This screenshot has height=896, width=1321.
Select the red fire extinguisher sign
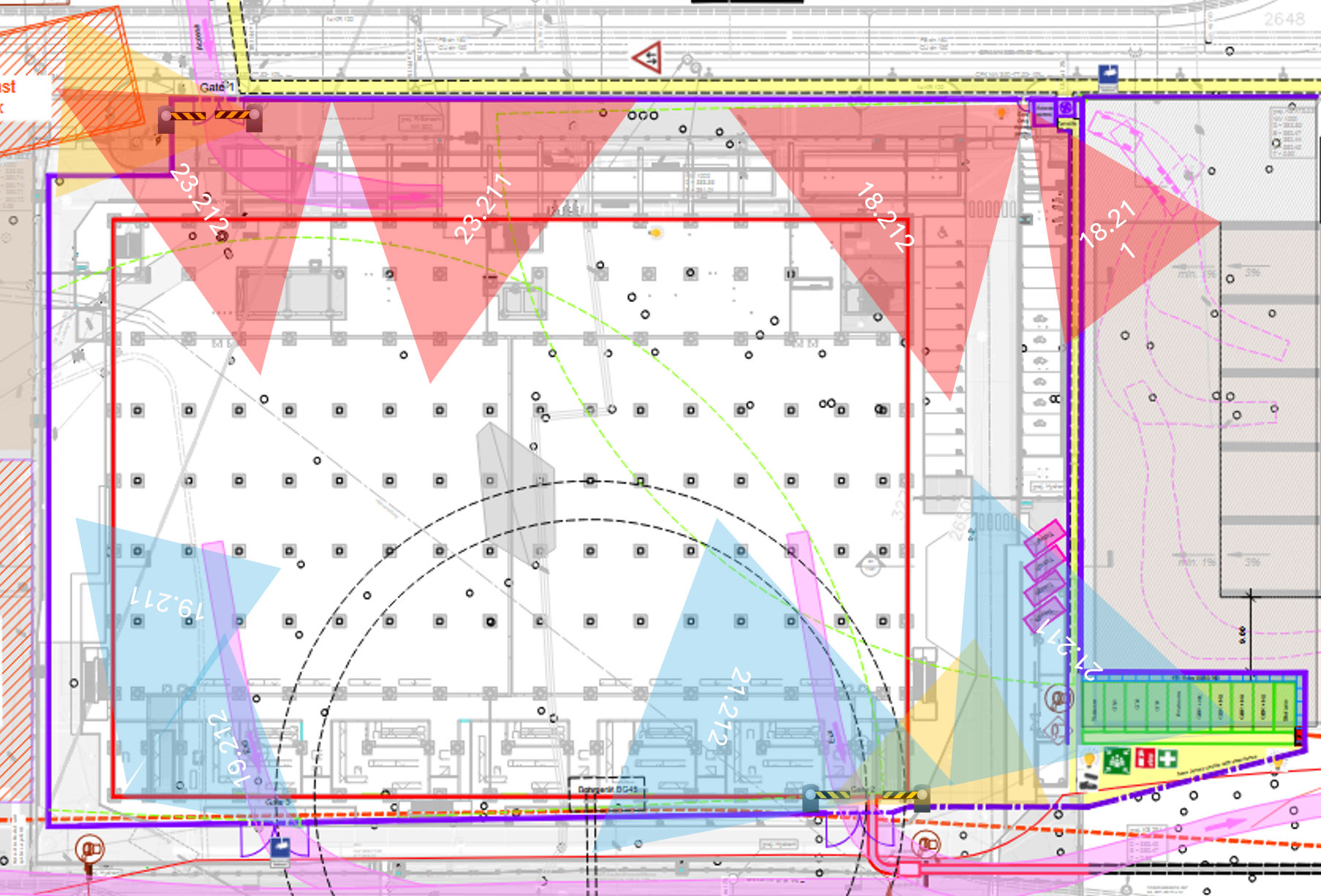(1144, 759)
